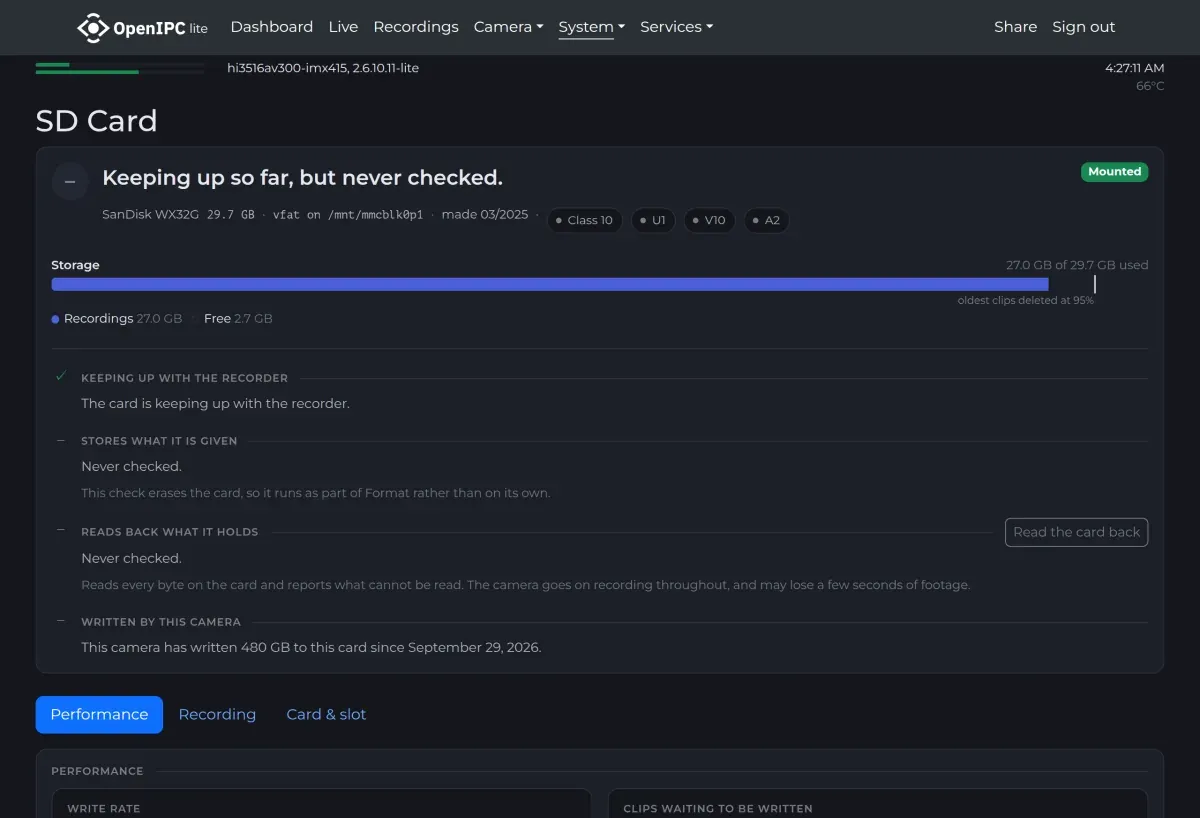Click the OpenIPC logo icon
This screenshot has height=818, width=1200.
click(93, 27)
